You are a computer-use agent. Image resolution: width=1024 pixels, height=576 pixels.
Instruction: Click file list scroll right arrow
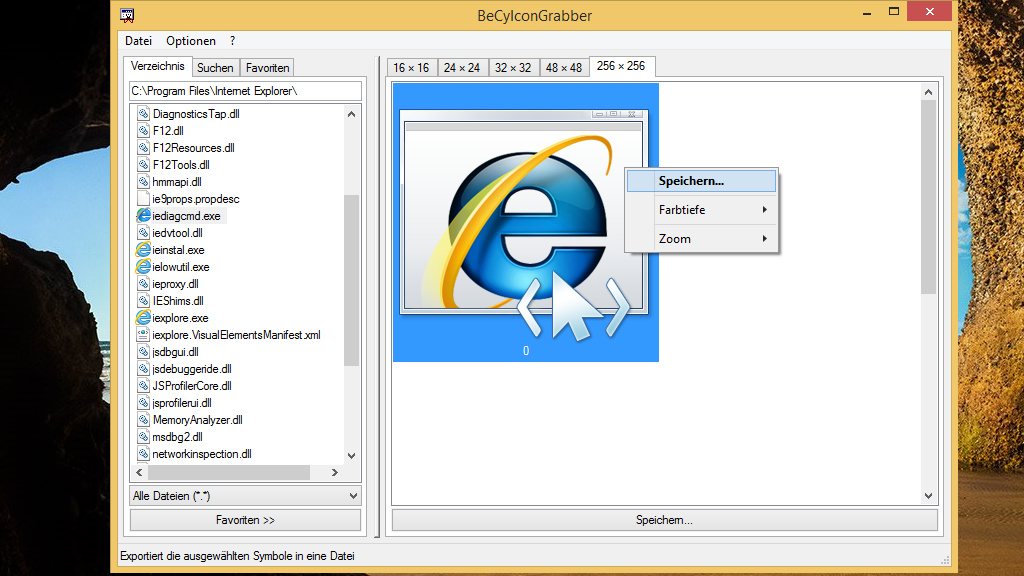tap(335, 472)
